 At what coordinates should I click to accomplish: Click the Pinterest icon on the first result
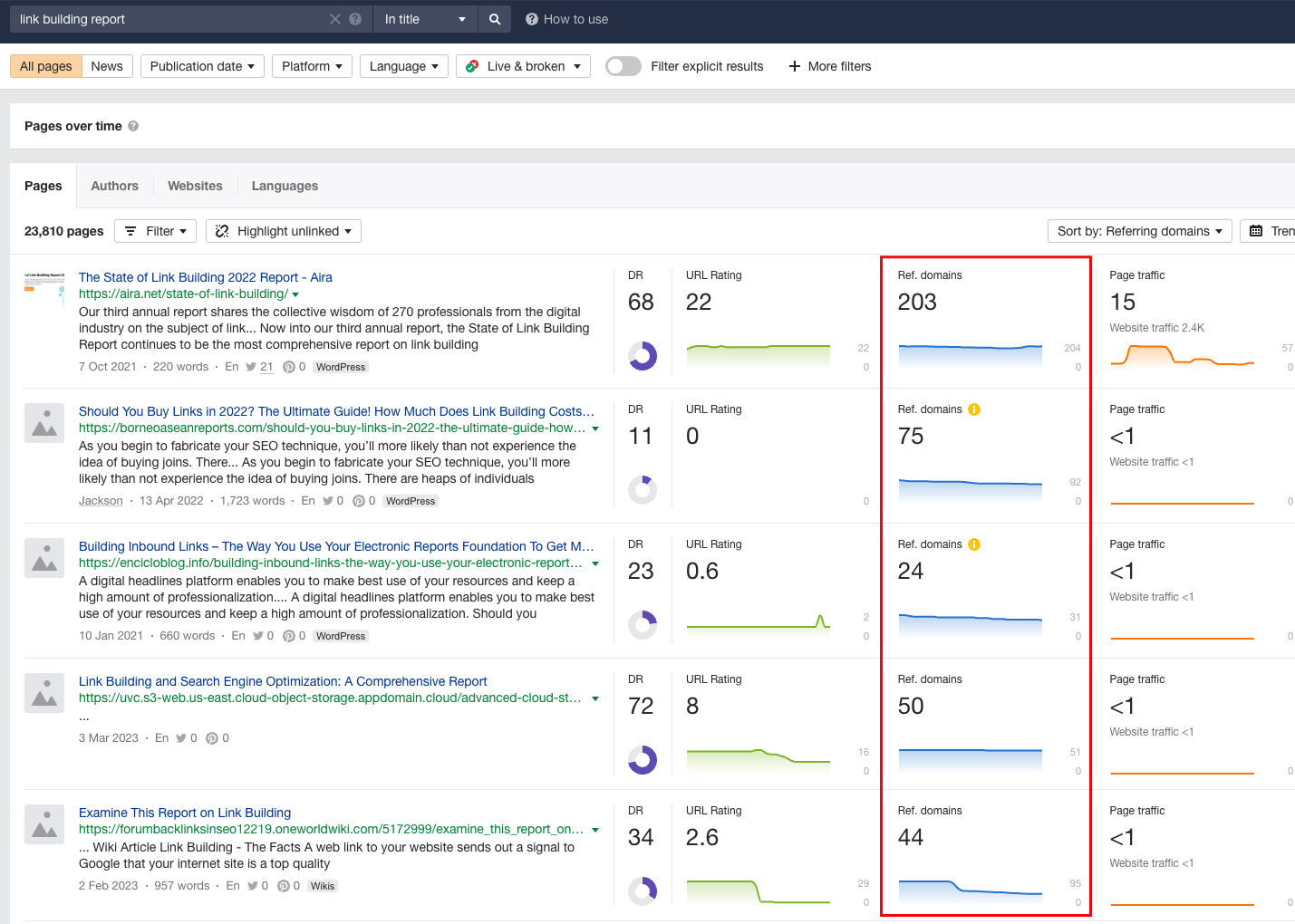[287, 366]
